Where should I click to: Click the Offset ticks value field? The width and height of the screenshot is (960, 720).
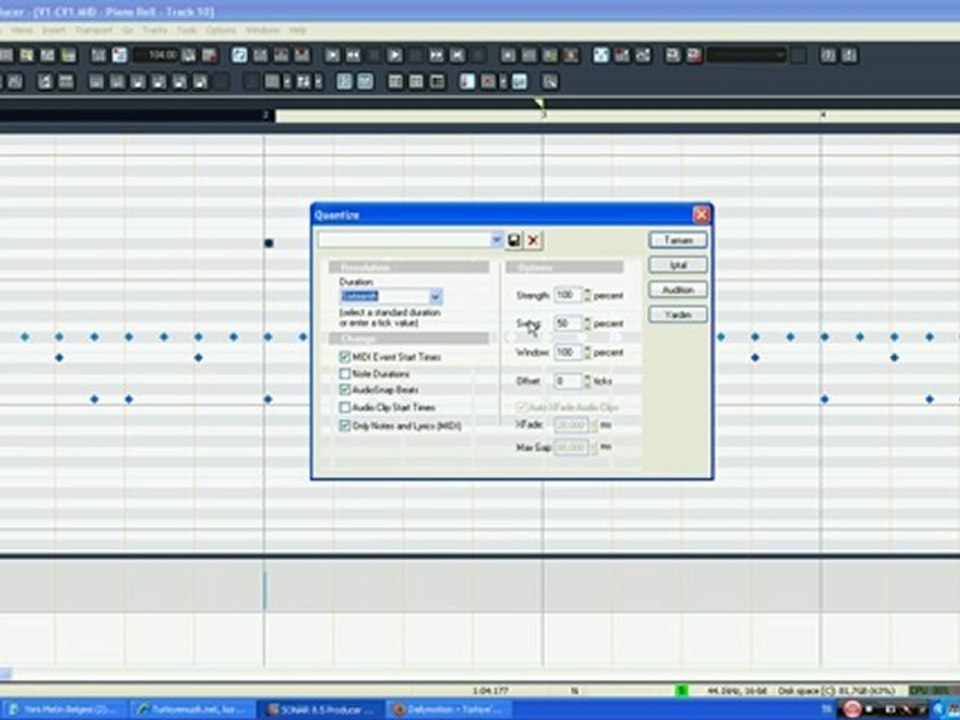coord(568,381)
